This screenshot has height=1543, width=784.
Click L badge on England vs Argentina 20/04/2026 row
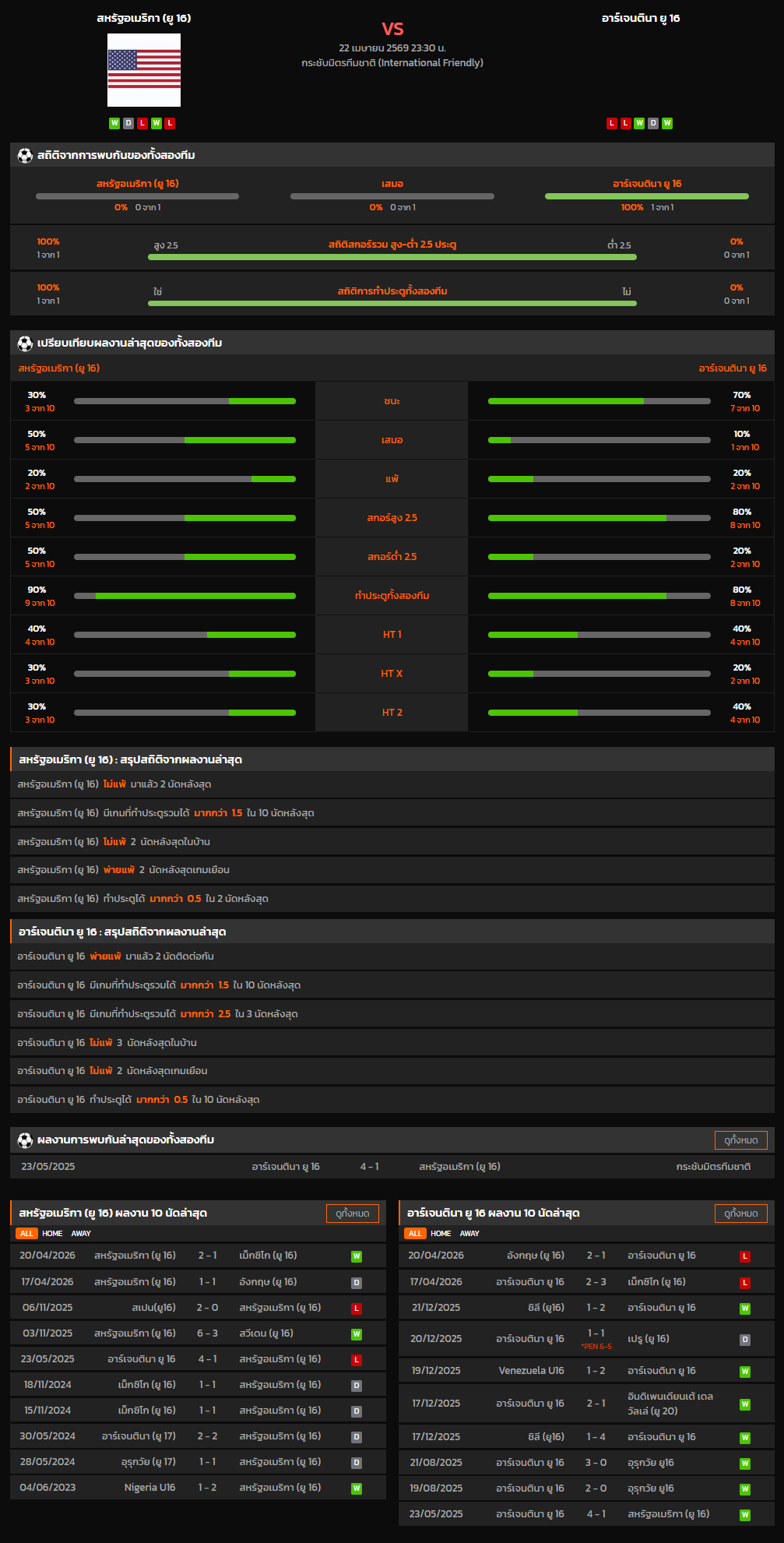pos(745,1256)
